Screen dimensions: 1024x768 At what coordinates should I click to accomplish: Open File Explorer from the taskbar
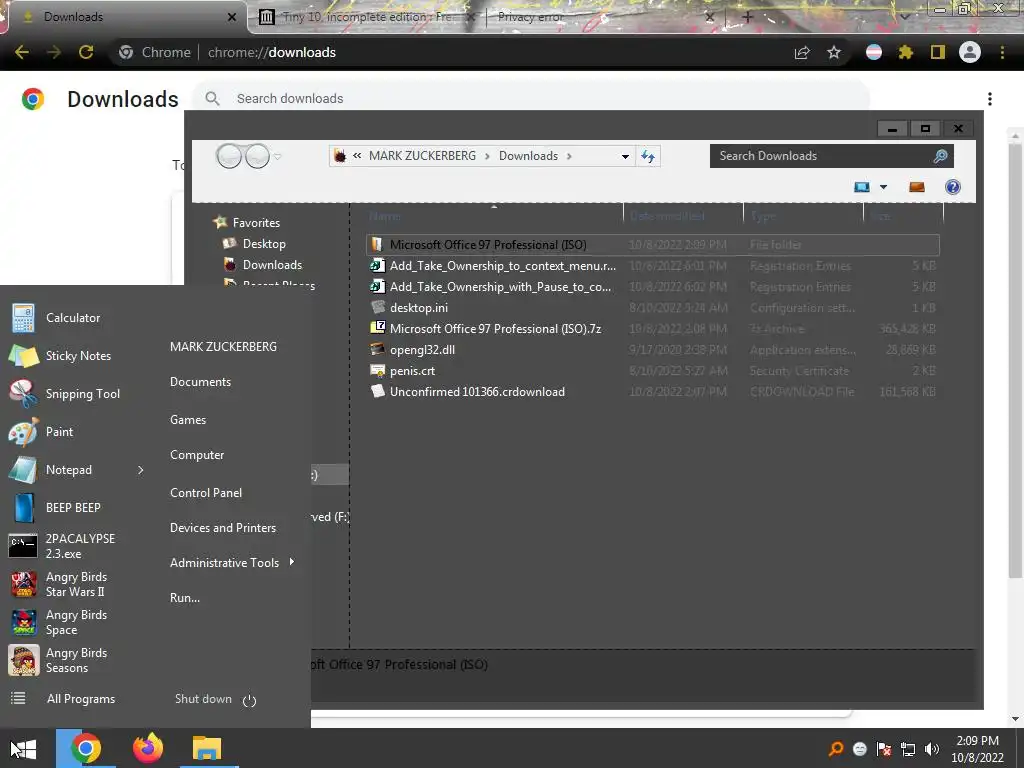point(207,748)
